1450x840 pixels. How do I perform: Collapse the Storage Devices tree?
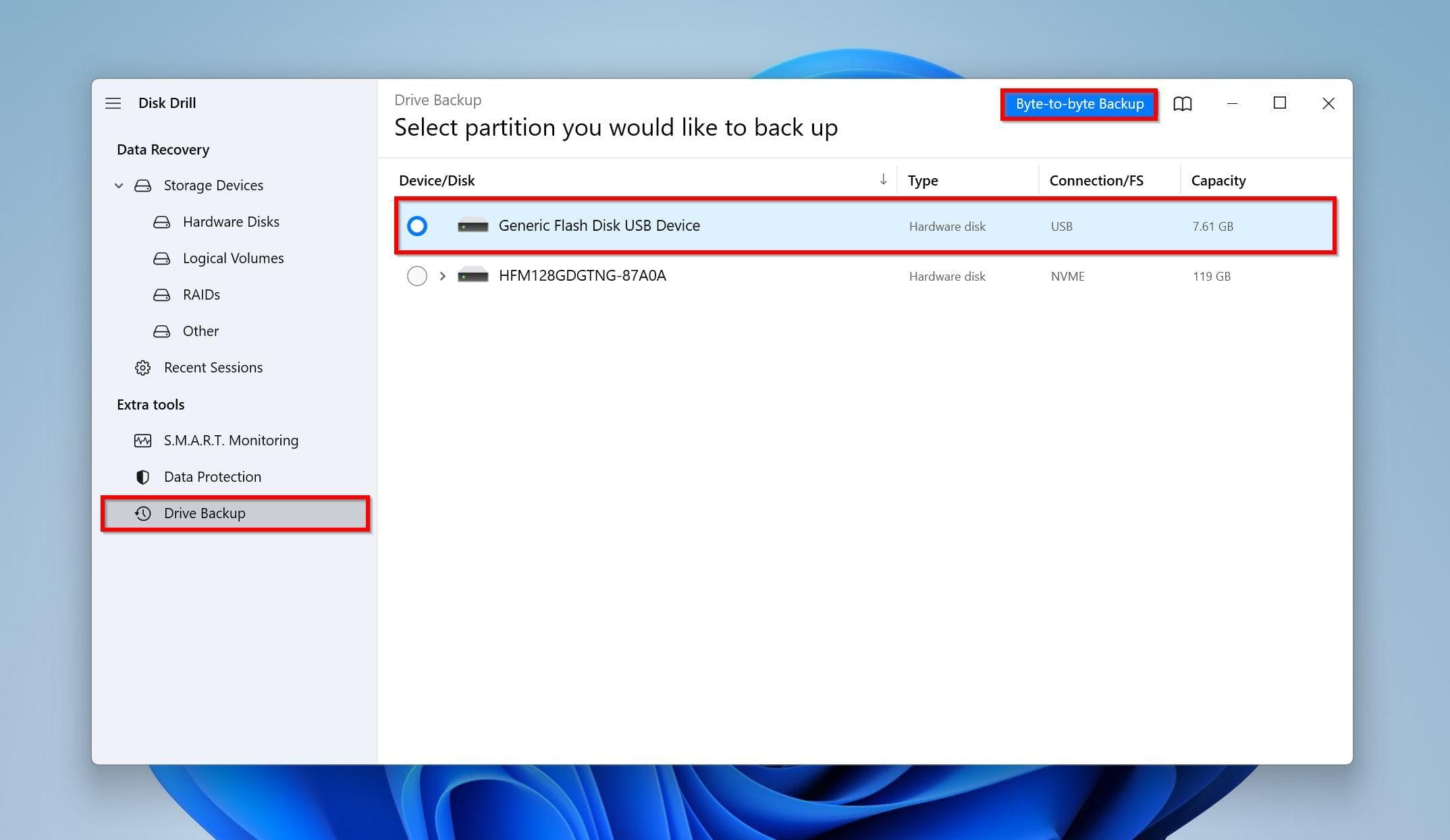tap(119, 186)
